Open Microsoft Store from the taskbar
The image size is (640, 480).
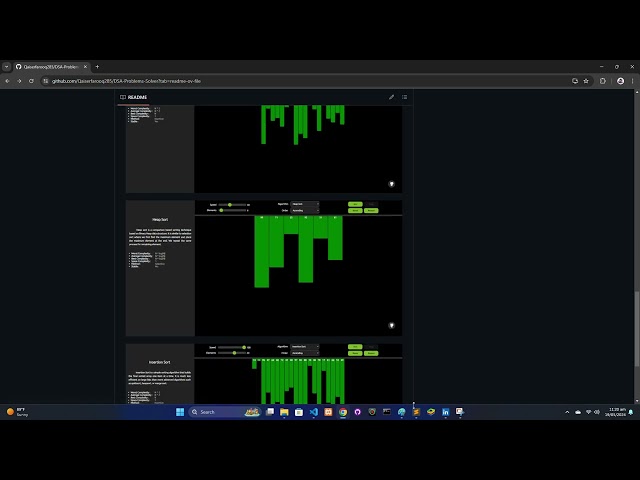pyautogui.click(x=299, y=412)
